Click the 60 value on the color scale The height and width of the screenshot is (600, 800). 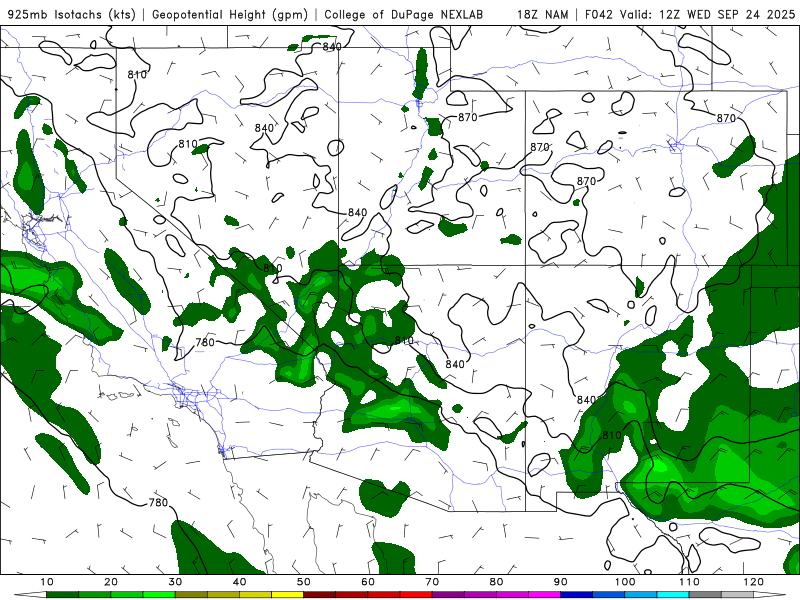tap(368, 582)
